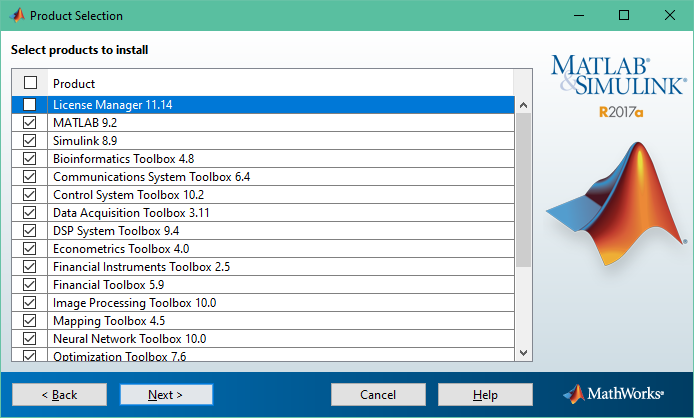The image size is (694, 418).
Task: Uncheck Data Acquisition Toolbox 3.11 checkbox
Action: [30, 213]
